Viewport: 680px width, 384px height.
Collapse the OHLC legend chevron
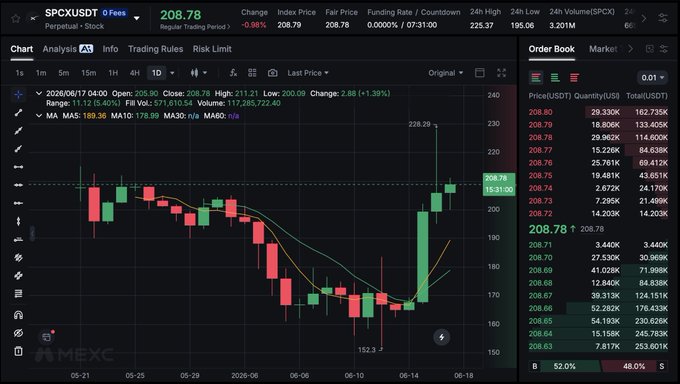39,93
